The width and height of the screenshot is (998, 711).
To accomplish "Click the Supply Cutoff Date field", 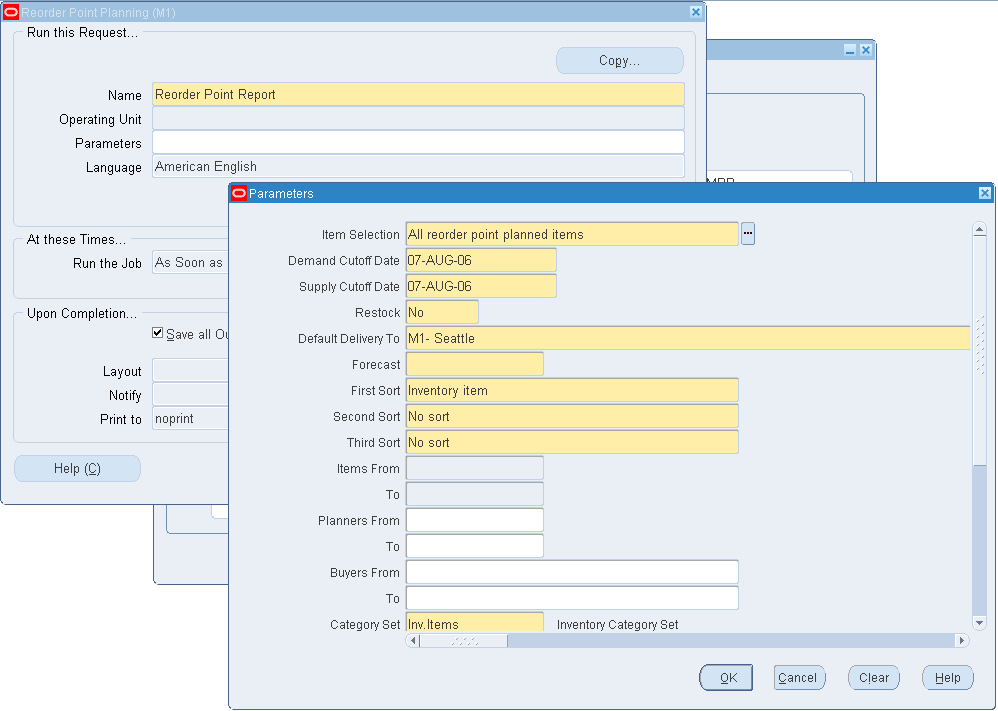I will pos(481,286).
